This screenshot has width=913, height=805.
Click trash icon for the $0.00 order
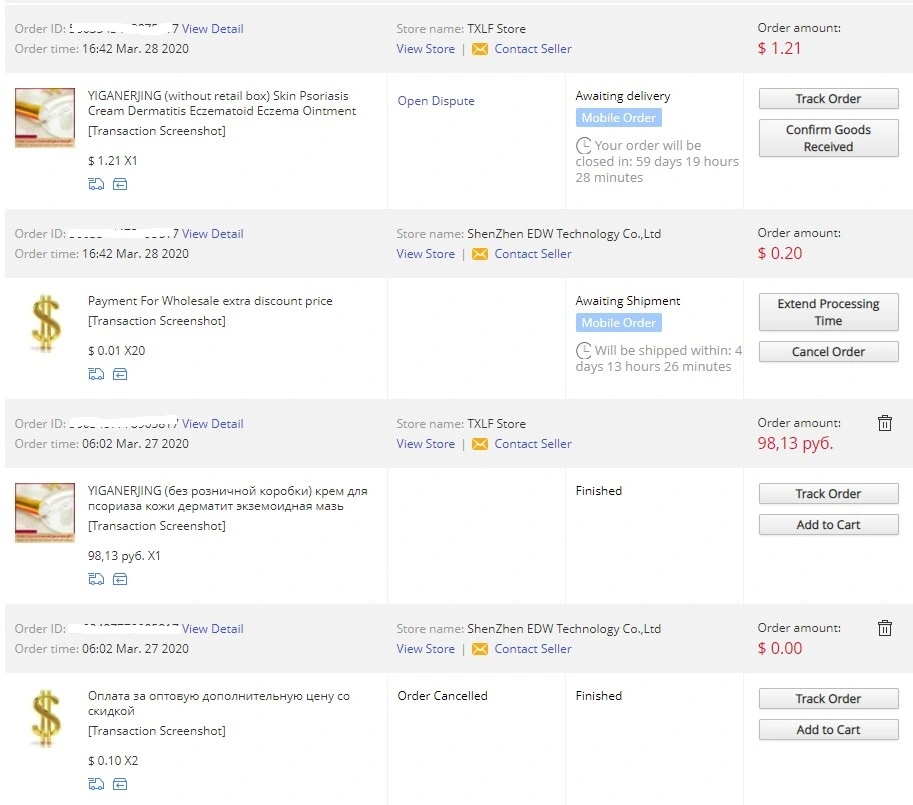[884, 628]
